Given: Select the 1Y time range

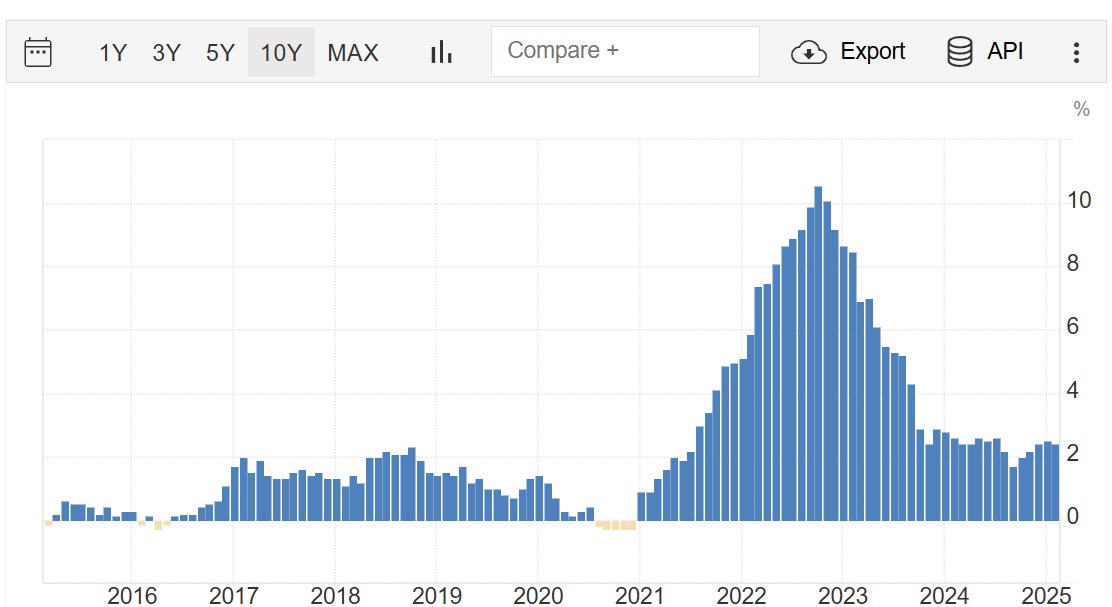Looking at the screenshot, I should (x=113, y=53).
